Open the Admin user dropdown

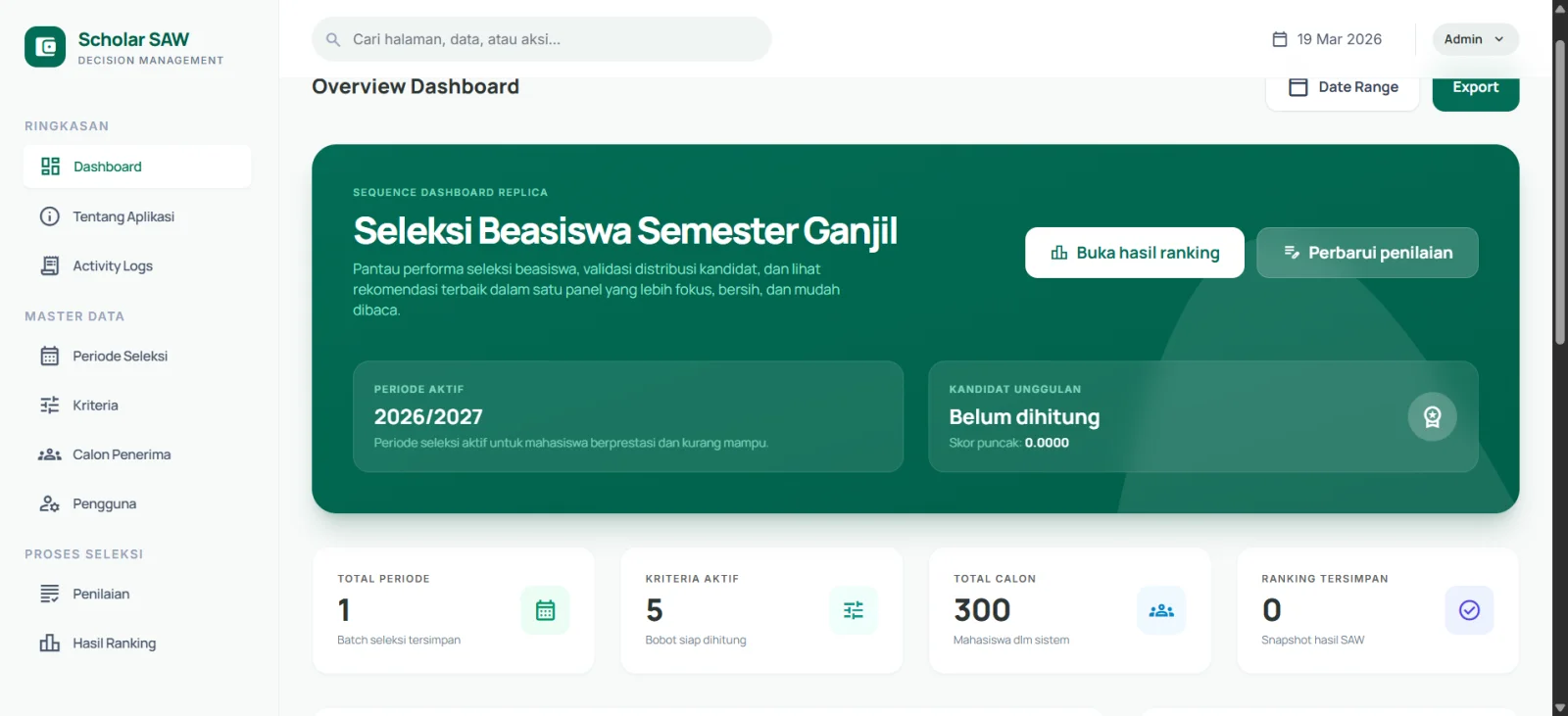(1475, 39)
